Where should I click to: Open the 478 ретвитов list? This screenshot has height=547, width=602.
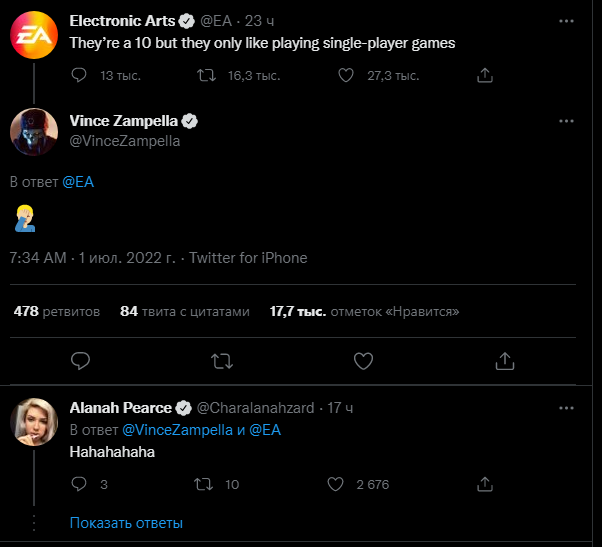[x=57, y=311]
